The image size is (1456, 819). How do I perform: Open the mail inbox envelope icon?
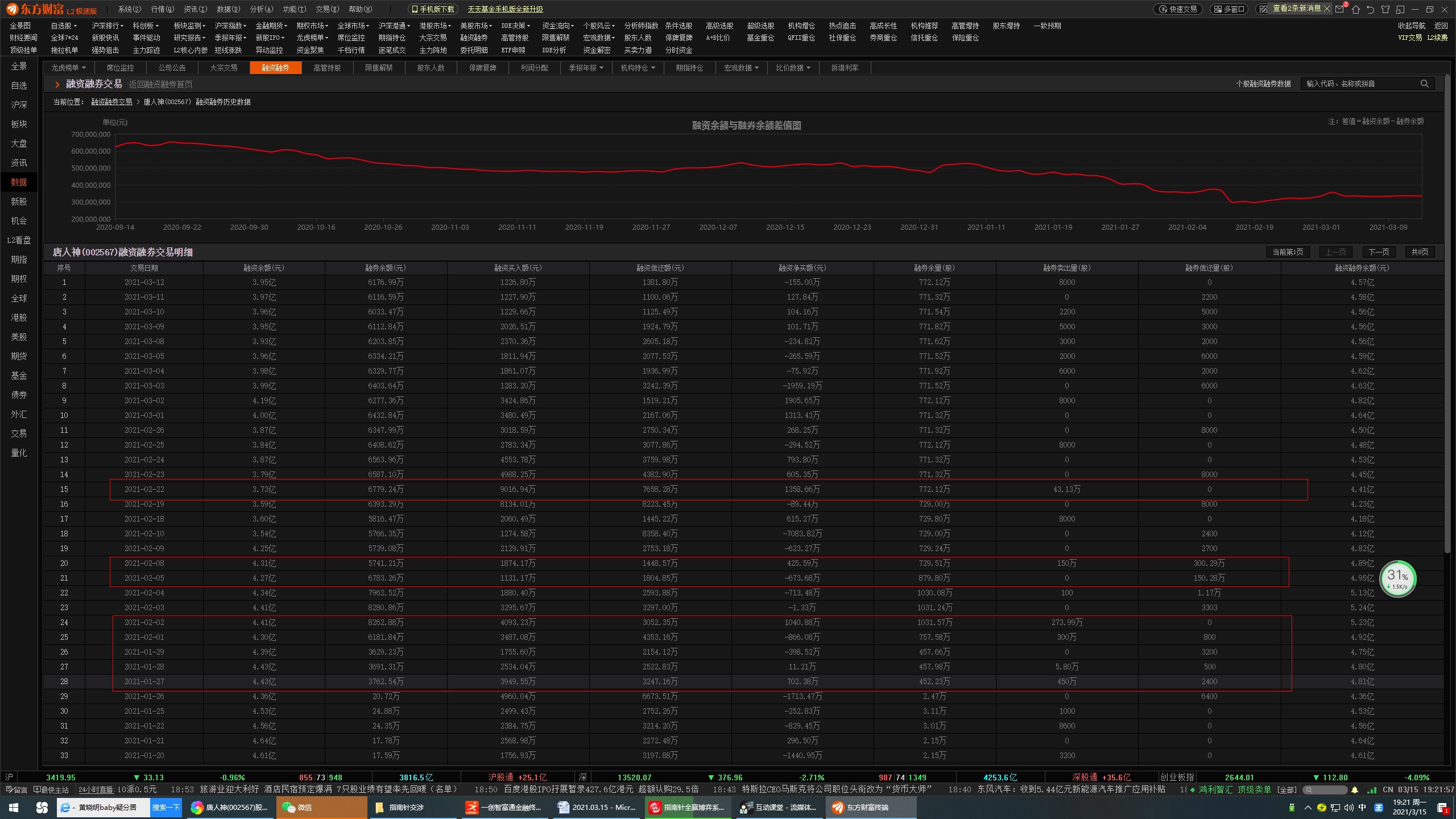[x=1340, y=9]
